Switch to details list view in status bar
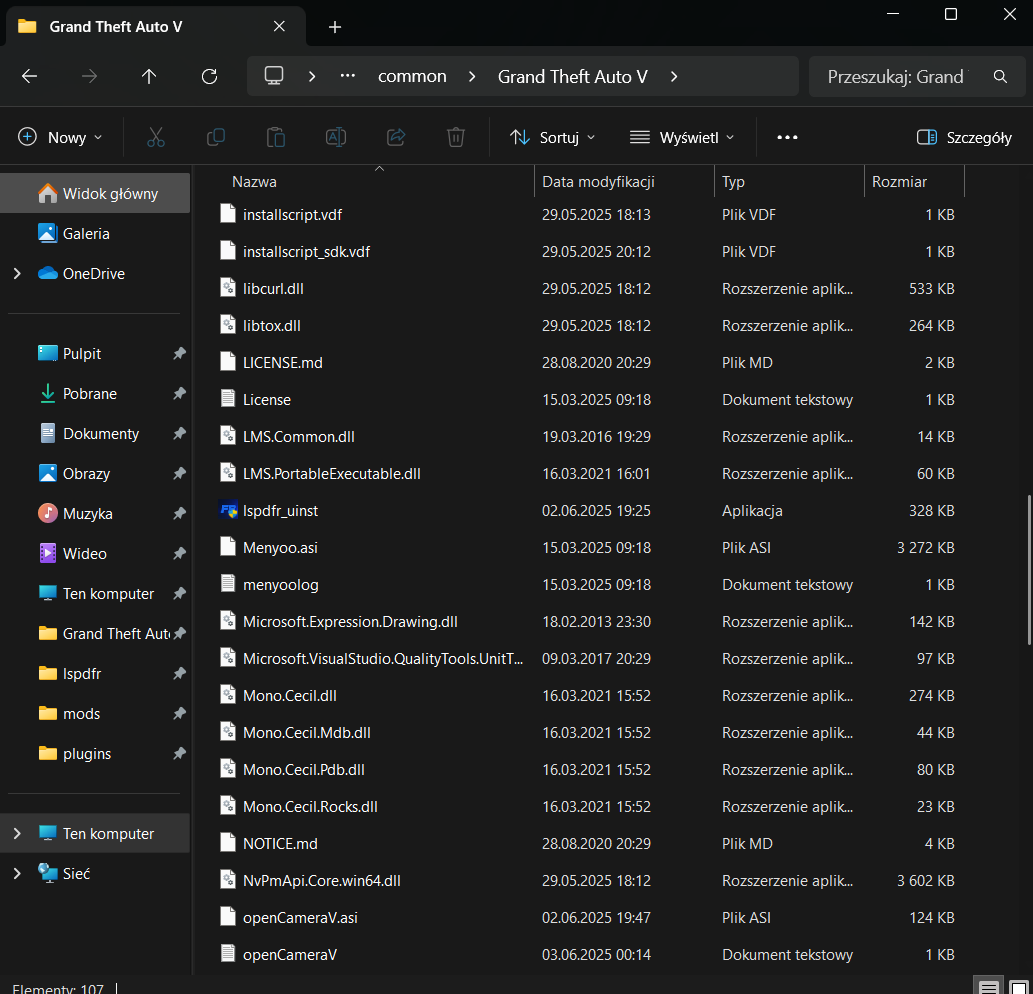Image resolution: width=1033 pixels, height=994 pixels. [987, 986]
